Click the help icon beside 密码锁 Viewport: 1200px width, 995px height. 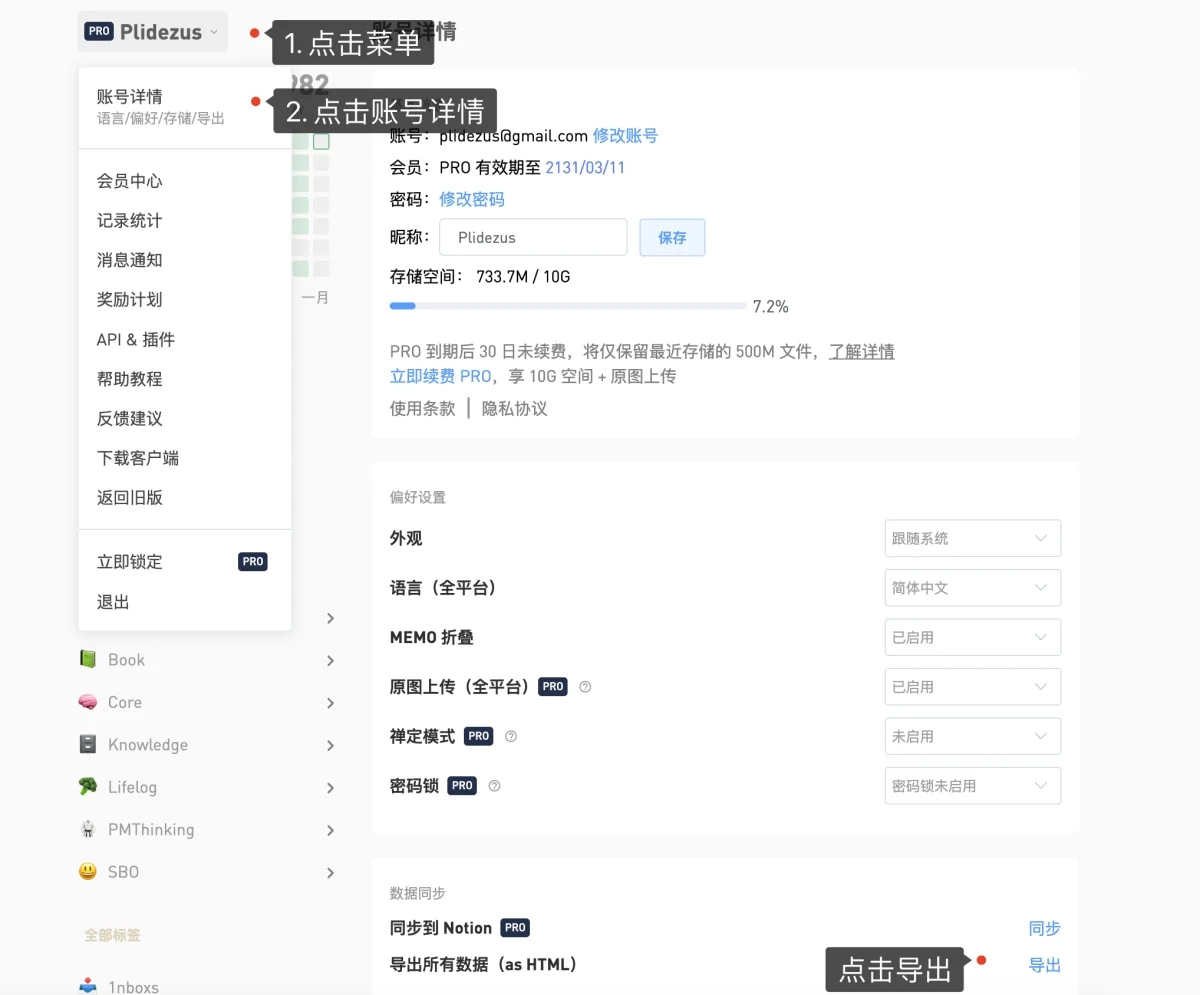(x=494, y=785)
